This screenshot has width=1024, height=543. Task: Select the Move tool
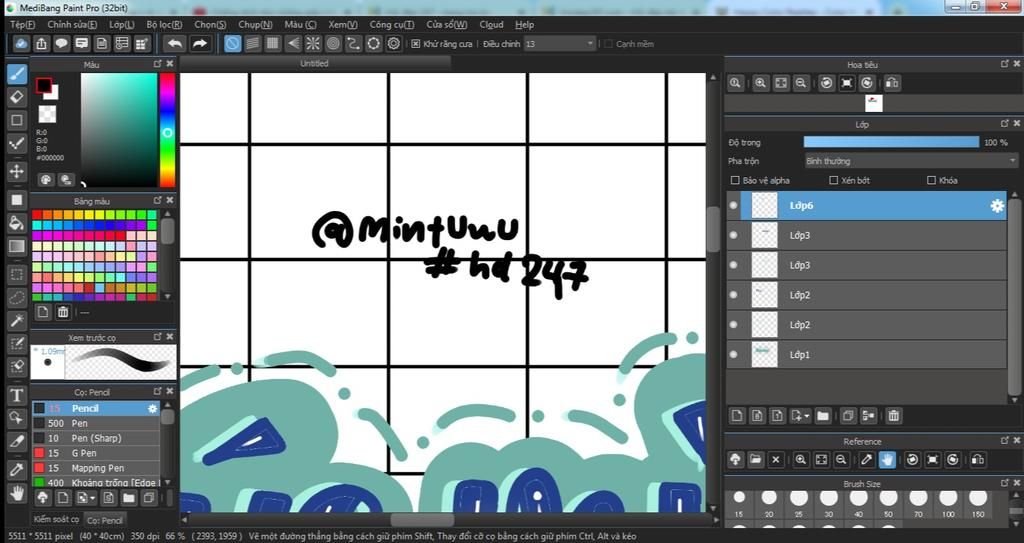click(x=17, y=171)
